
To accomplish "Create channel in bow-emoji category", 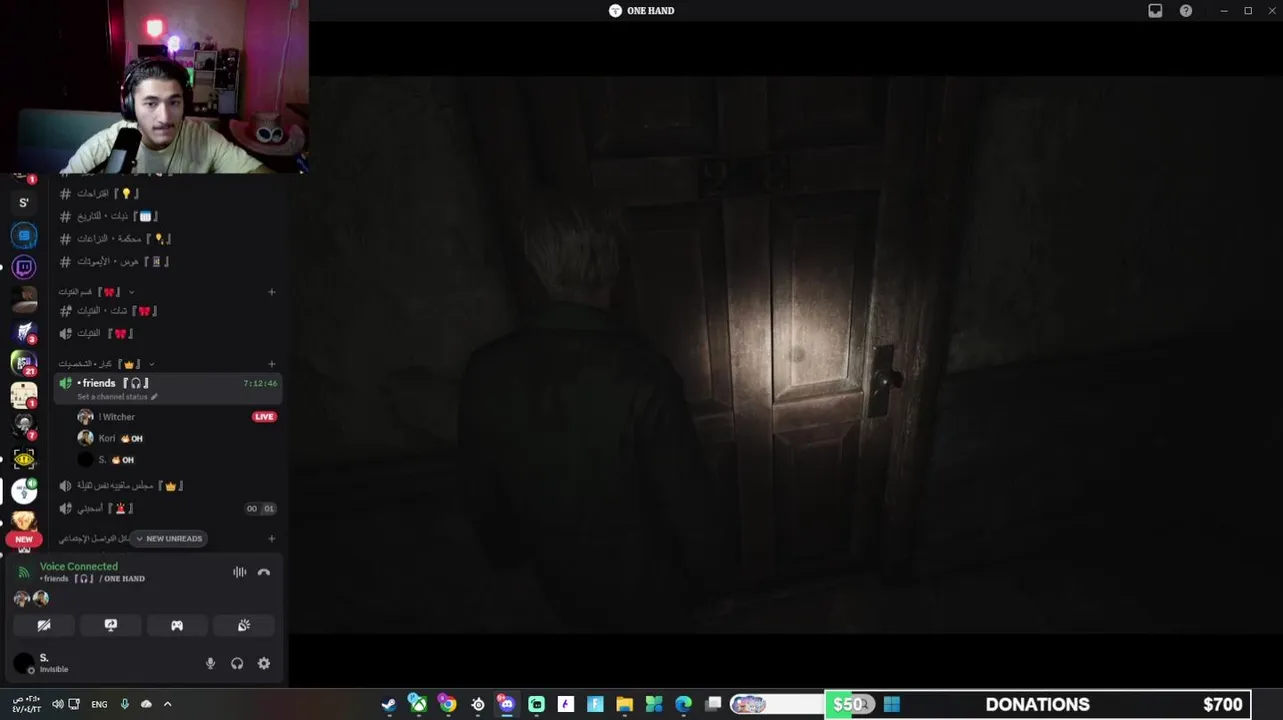I will click(272, 292).
